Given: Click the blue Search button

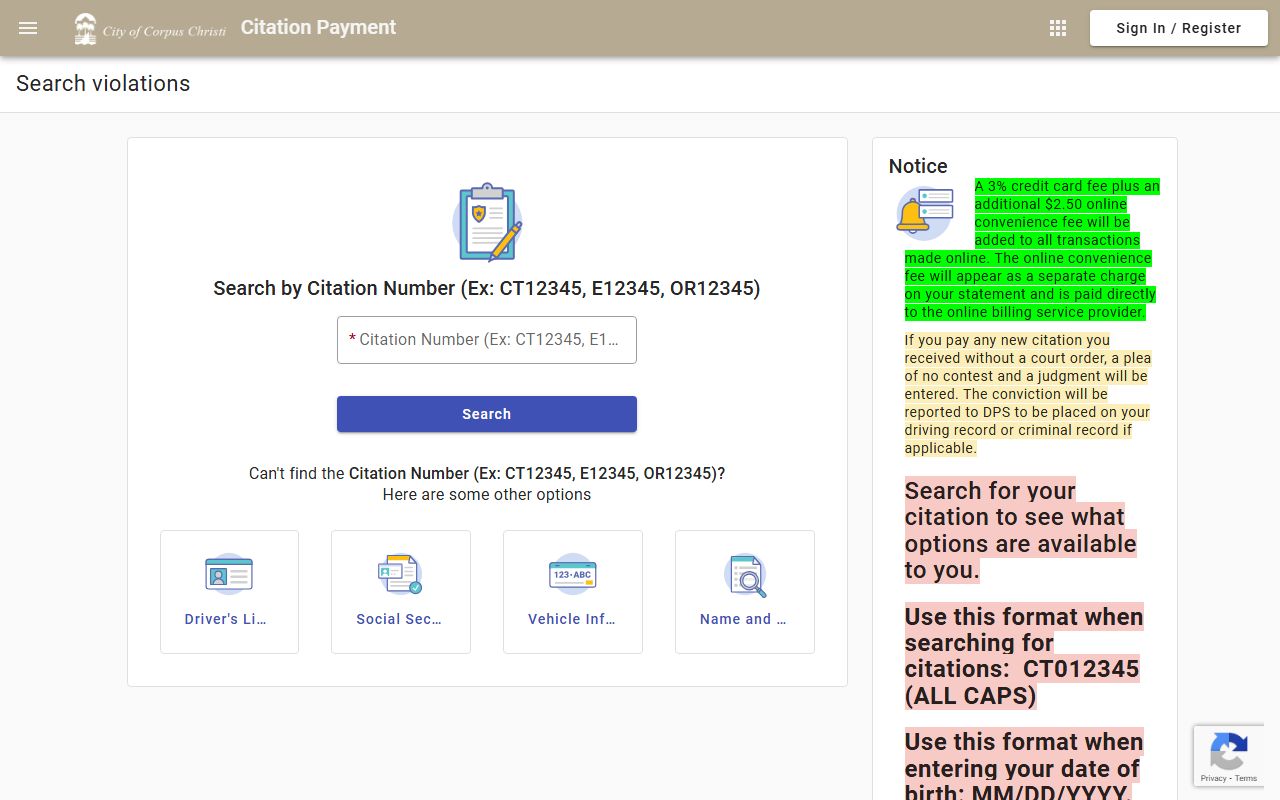Looking at the screenshot, I should pos(487,414).
